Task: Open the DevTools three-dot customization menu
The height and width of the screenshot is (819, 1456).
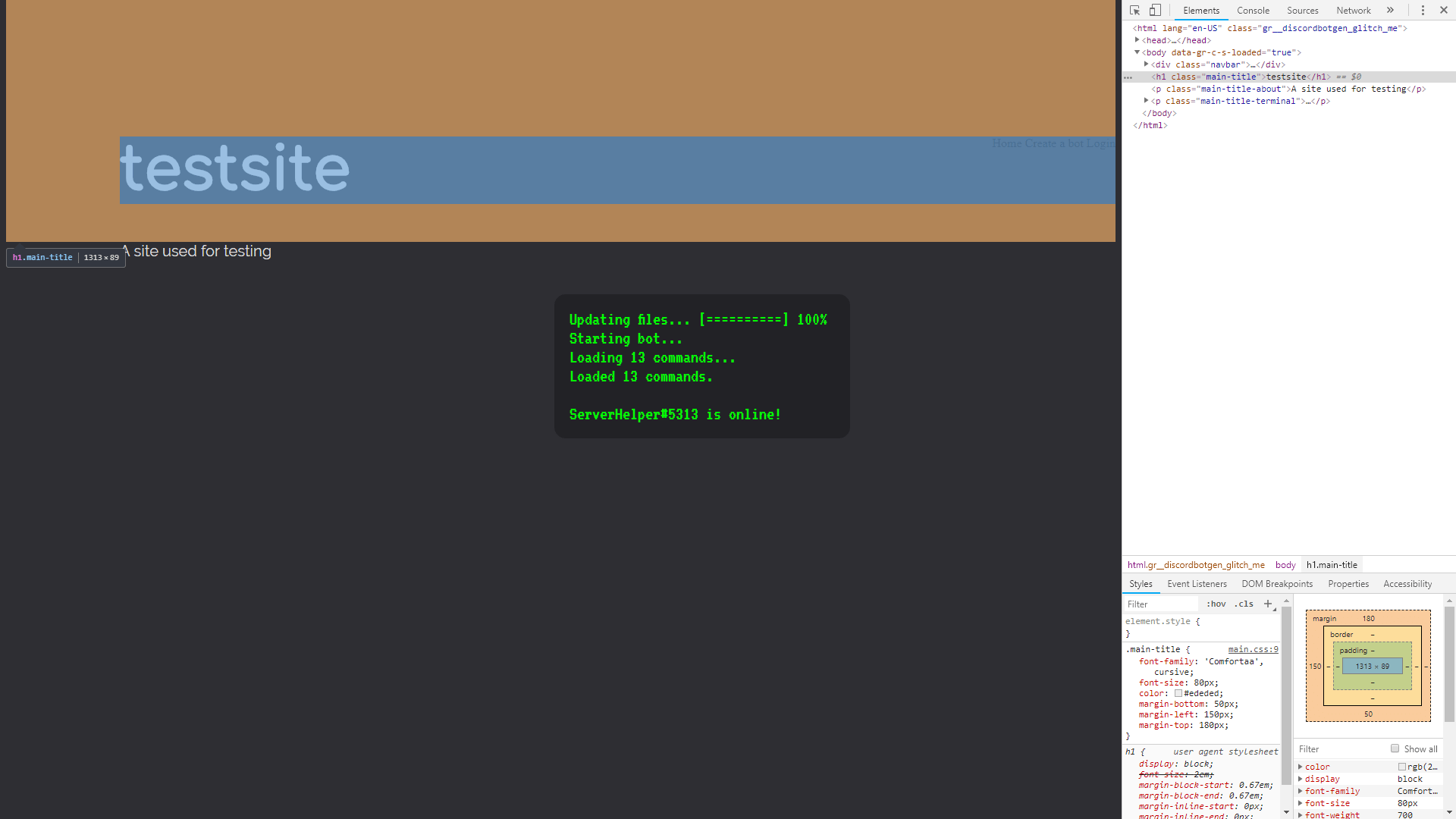Action: (x=1423, y=10)
